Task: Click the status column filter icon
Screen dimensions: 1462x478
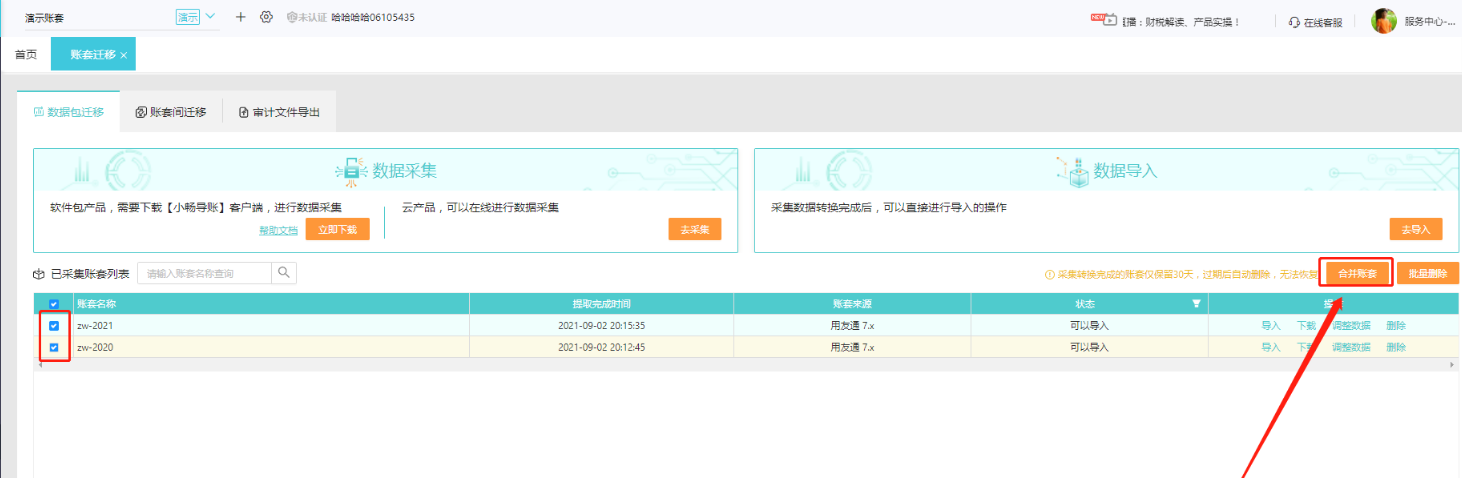Action: [x=1196, y=304]
